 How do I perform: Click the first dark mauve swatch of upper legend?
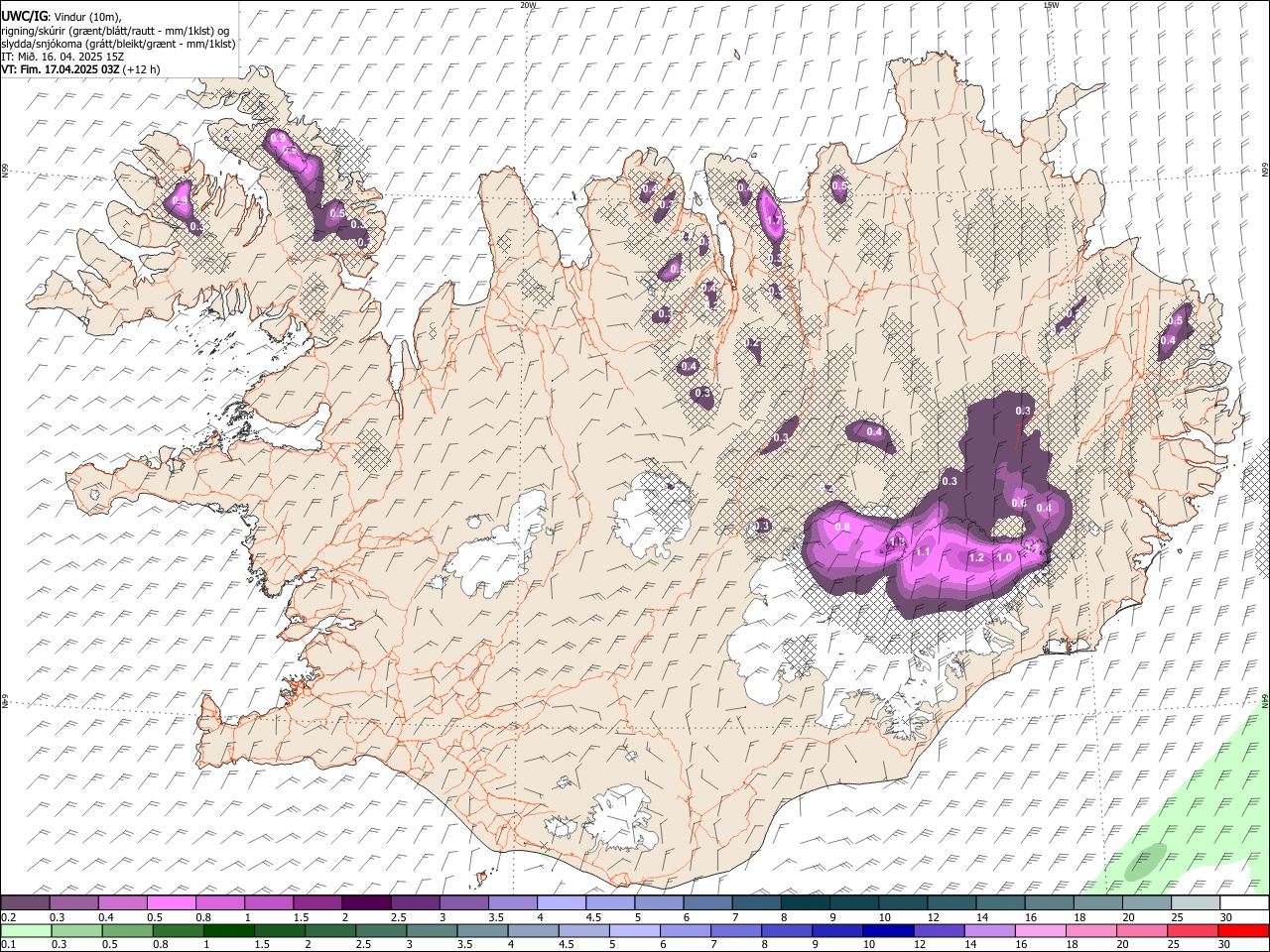(26, 903)
